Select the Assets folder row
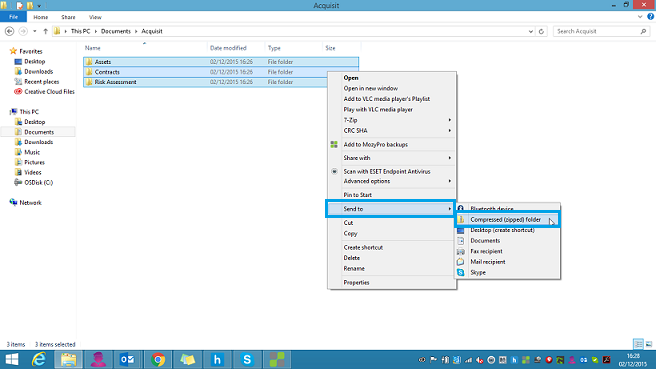This screenshot has height=369, width=656. click(x=221, y=62)
